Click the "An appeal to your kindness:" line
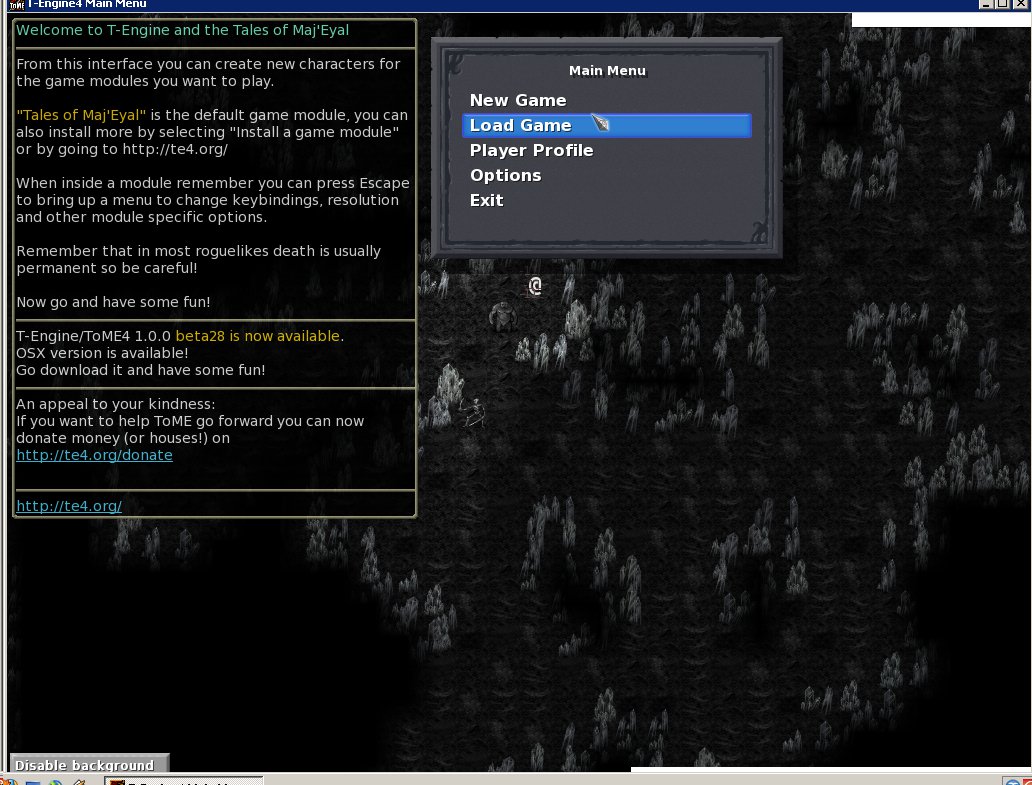1032x785 pixels. (x=116, y=404)
